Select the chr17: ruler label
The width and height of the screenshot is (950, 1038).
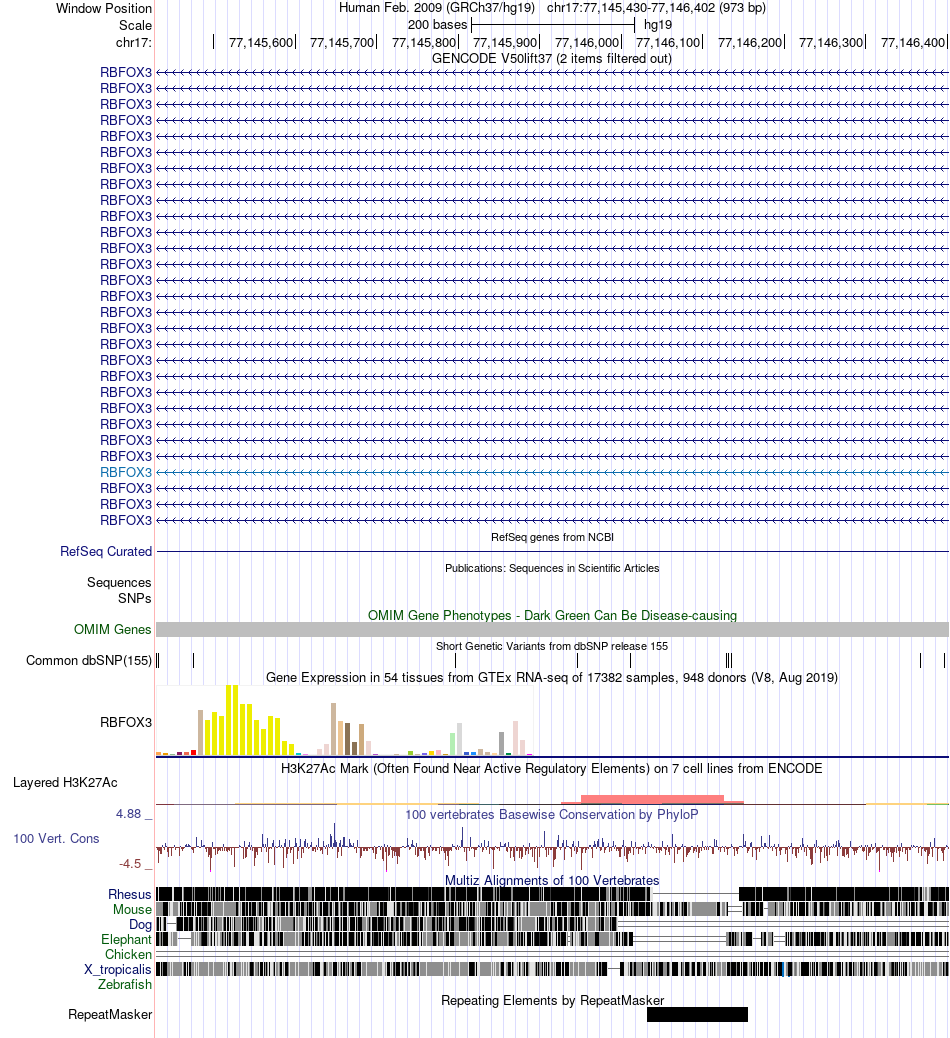(x=134, y=42)
